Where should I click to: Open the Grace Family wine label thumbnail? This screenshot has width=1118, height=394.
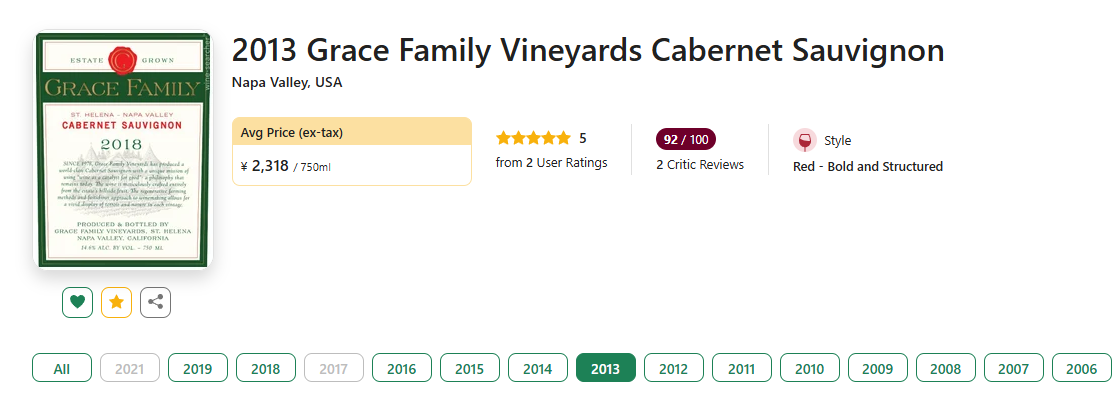123,150
